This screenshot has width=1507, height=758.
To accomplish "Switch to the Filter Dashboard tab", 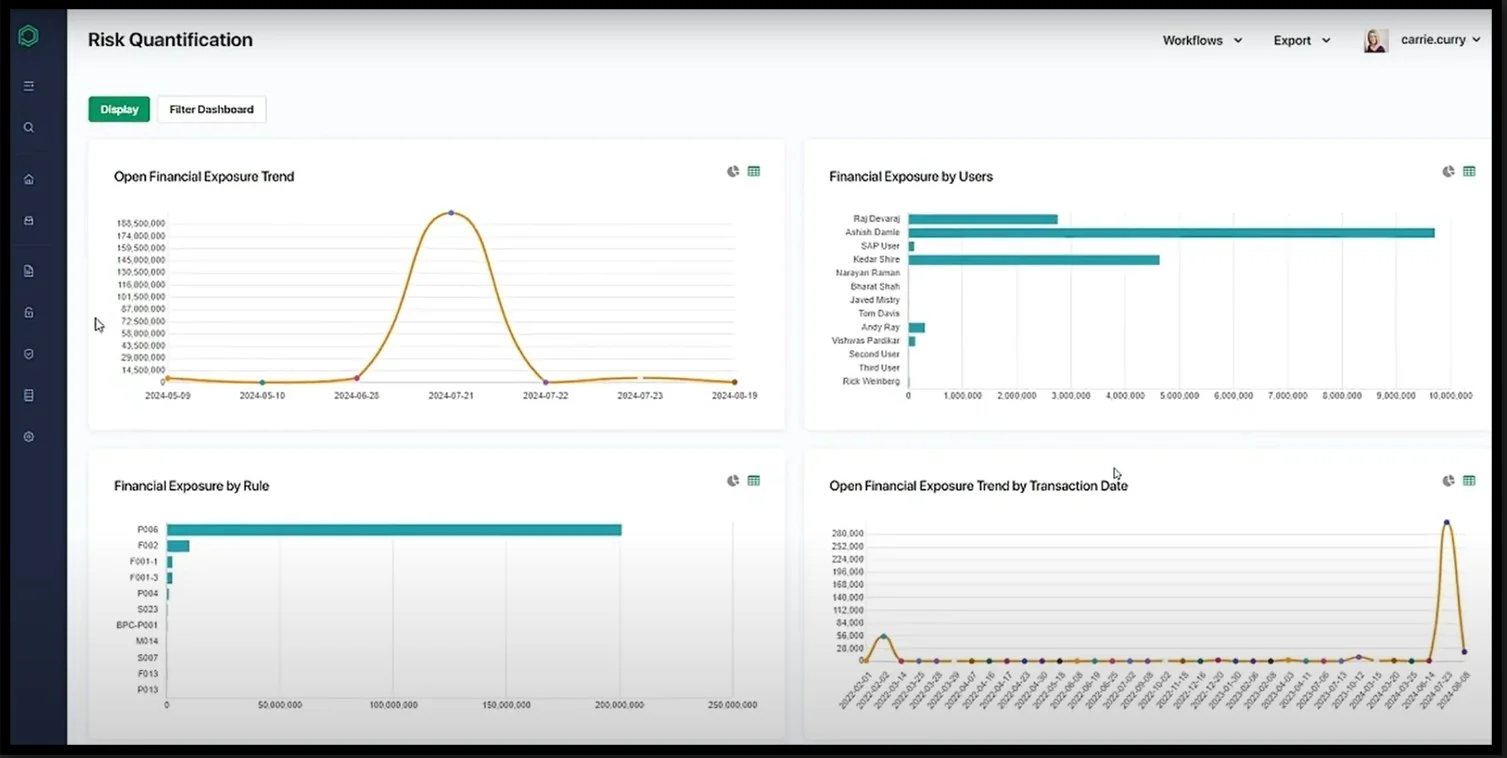I will coord(211,109).
